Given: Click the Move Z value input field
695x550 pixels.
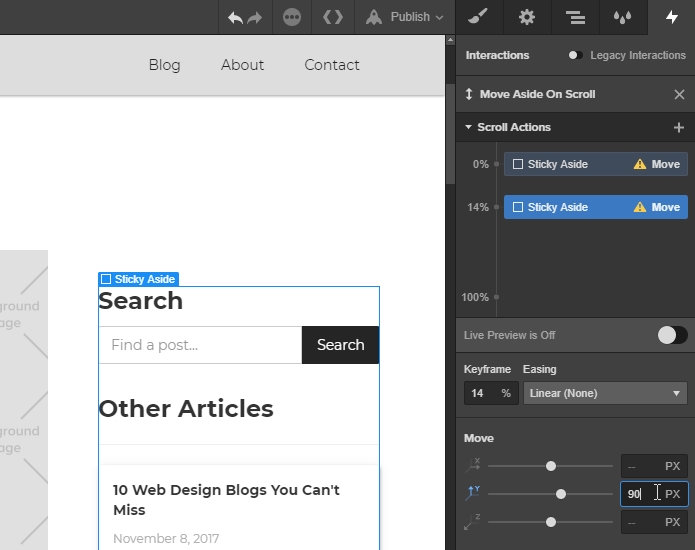Looking at the screenshot, I should point(654,522).
